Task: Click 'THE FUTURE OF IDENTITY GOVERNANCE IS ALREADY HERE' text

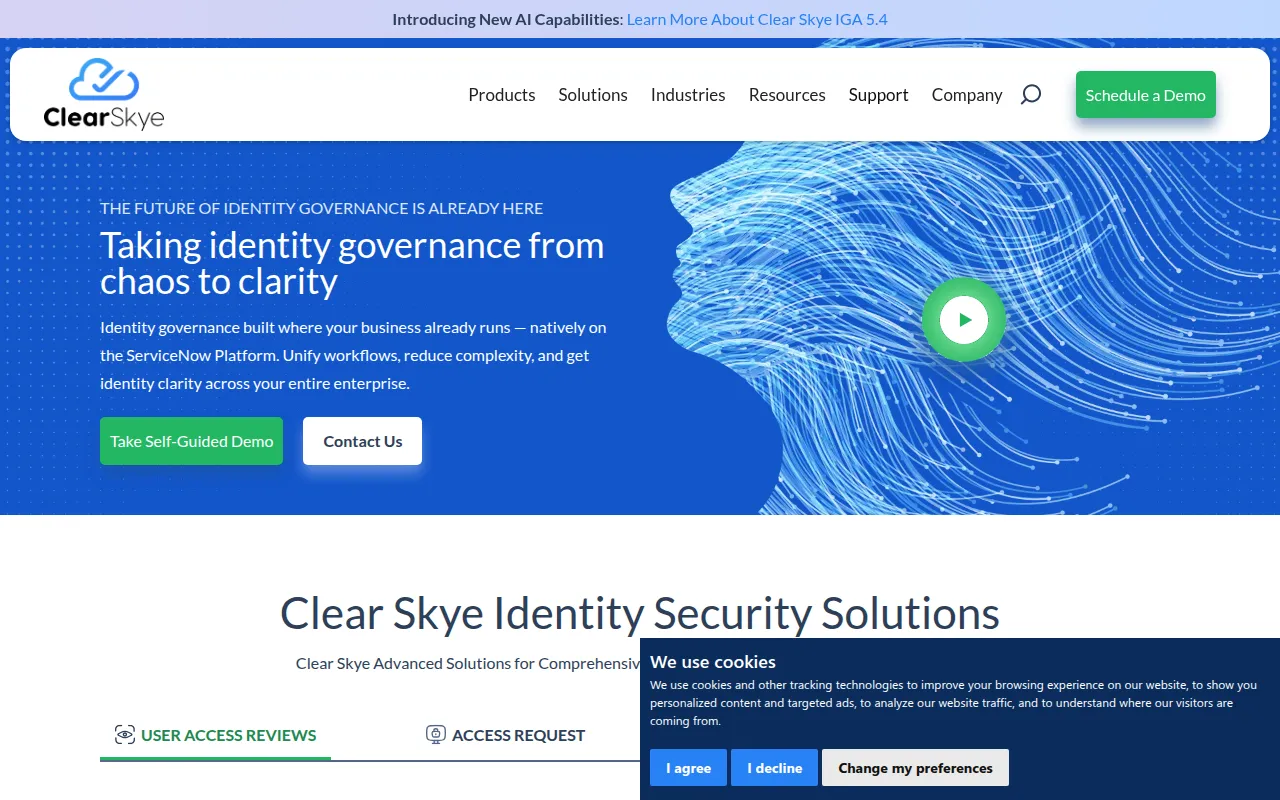Action: coord(321,208)
